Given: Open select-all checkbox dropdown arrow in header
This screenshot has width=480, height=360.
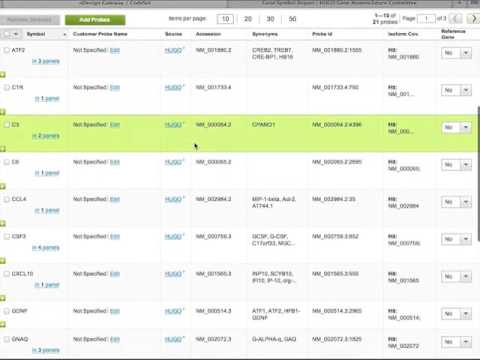Looking at the screenshot, I should click(16, 34).
